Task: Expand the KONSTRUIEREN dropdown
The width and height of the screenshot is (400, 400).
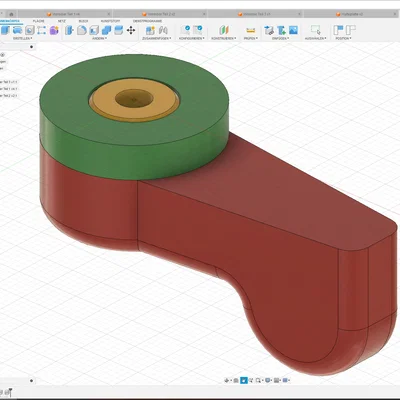Action: click(224, 39)
